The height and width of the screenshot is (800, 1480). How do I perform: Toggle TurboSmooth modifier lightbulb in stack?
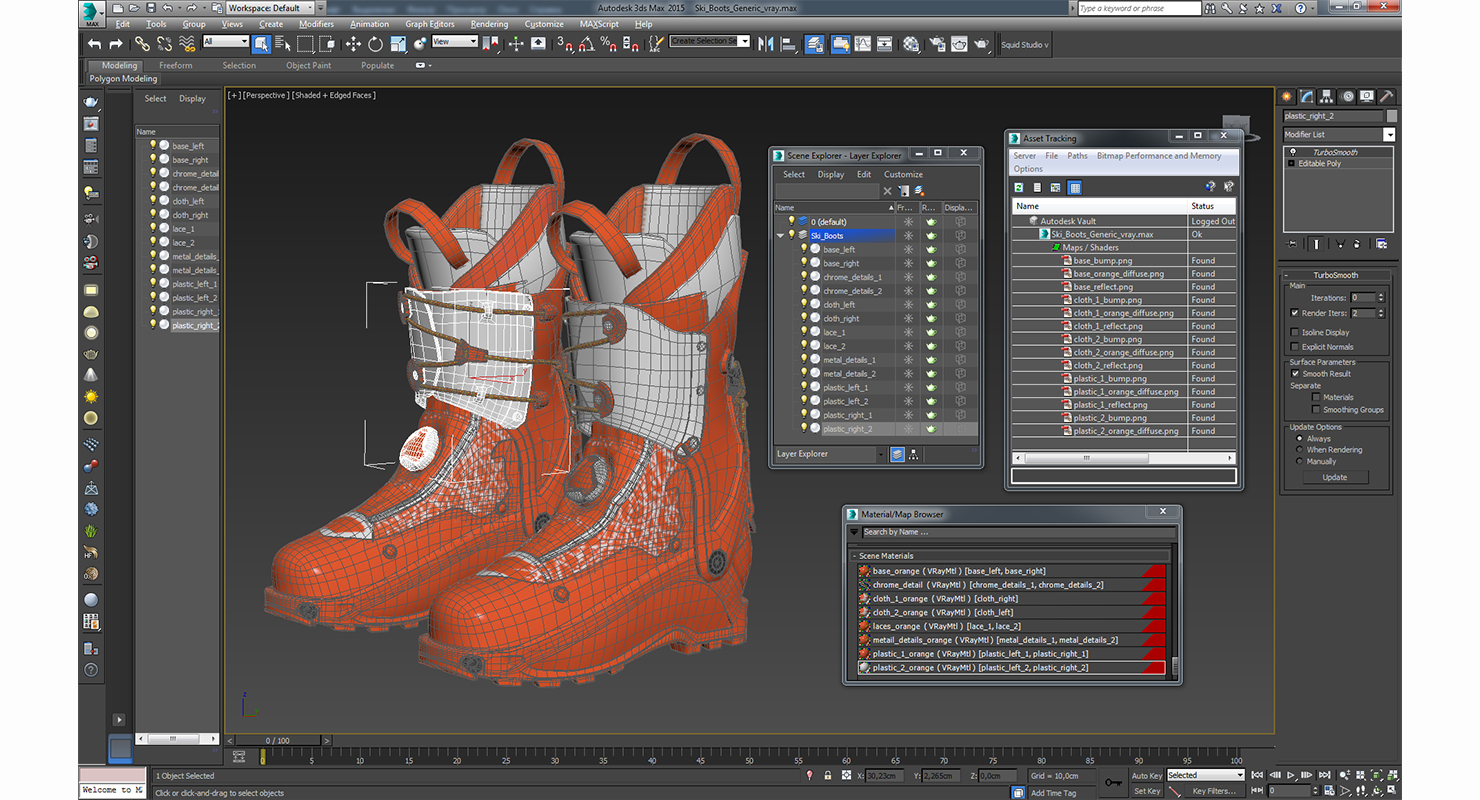[x=1291, y=152]
